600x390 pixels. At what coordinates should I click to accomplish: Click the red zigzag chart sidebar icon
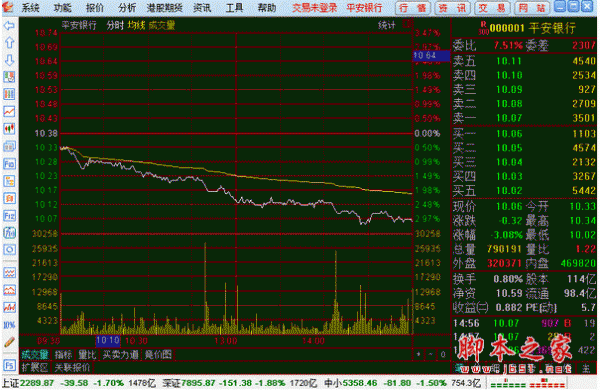(9, 307)
